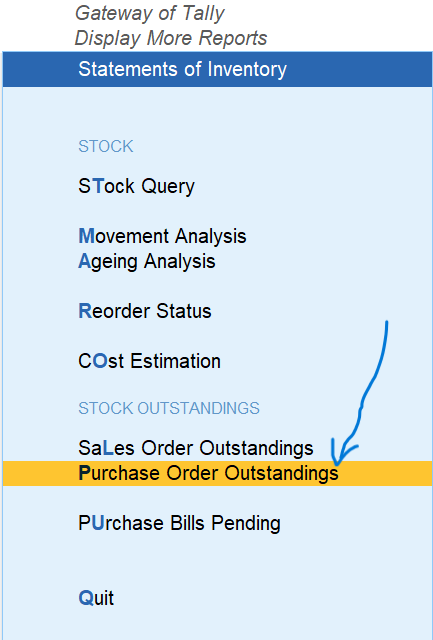Open Ageing Analysis report
433x640 pixels.
click(x=147, y=262)
